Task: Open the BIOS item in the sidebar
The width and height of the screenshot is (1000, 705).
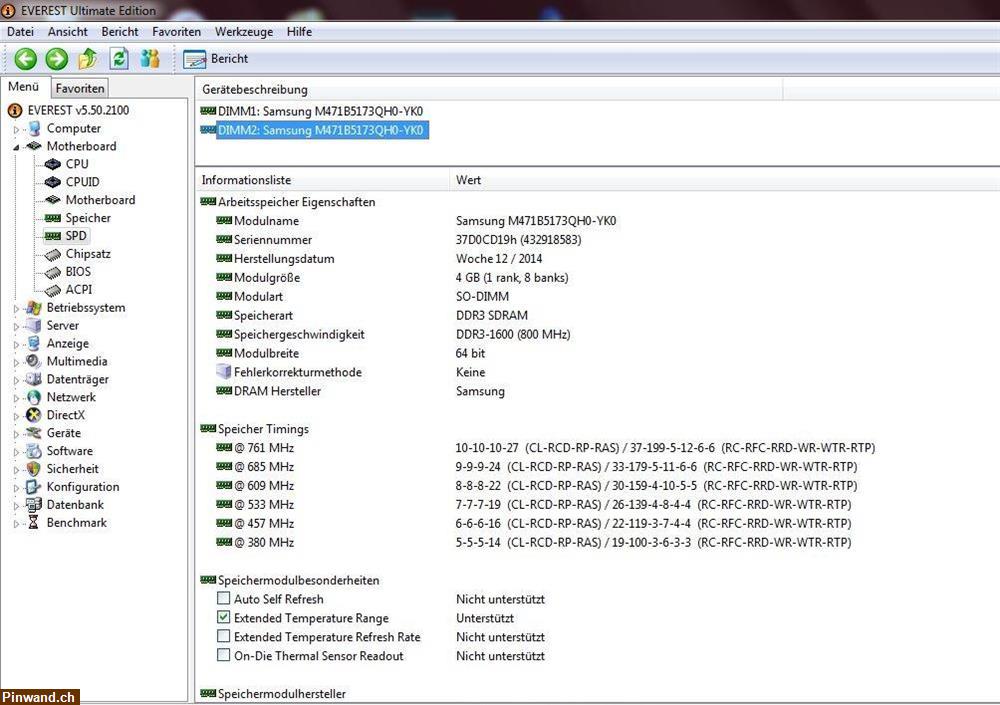Action: click(x=79, y=271)
